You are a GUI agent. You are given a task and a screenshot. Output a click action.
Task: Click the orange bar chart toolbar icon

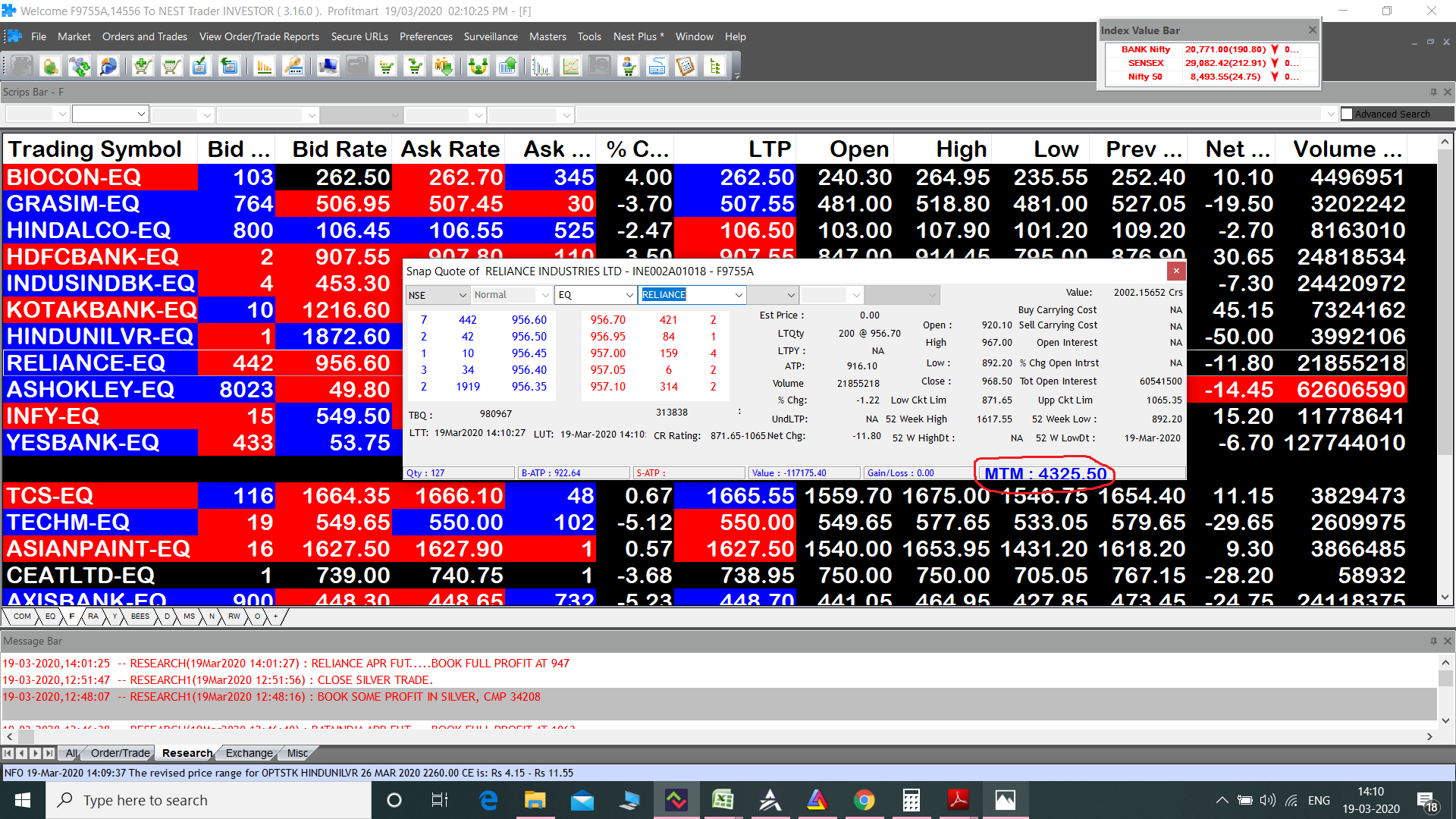point(265,67)
